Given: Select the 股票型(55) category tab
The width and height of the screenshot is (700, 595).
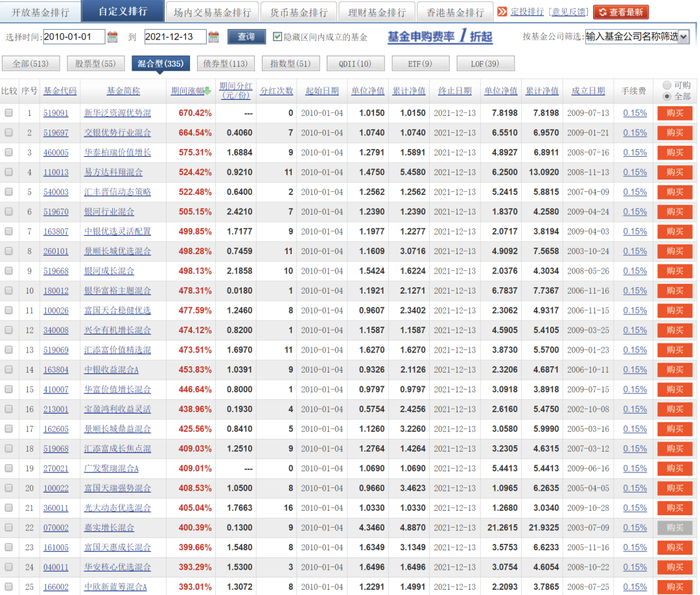Looking at the screenshot, I should [x=94, y=64].
